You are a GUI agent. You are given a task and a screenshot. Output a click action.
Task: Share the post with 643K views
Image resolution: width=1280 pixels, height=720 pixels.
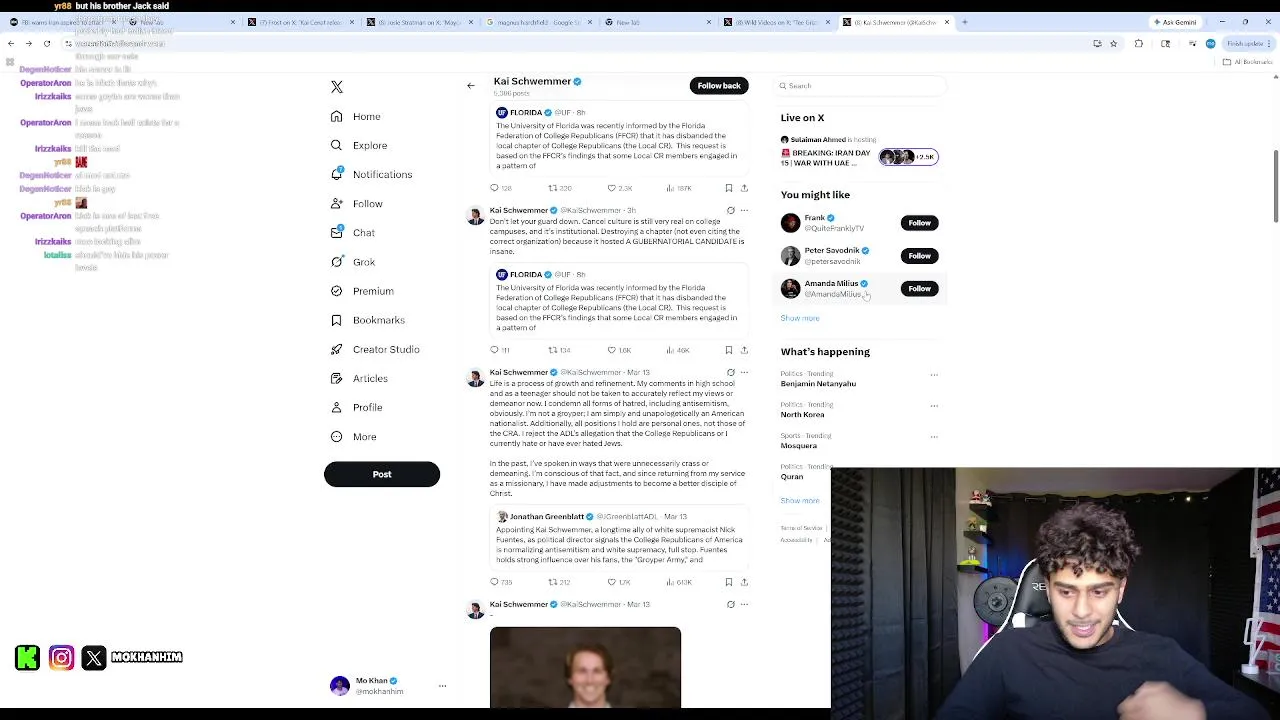pos(744,582)
